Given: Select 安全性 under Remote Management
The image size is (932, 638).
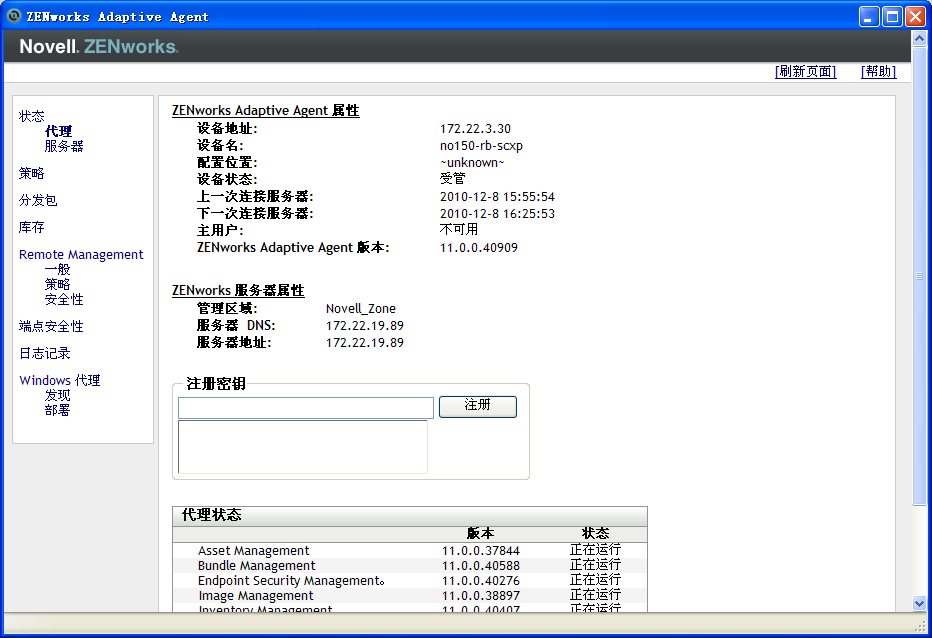Looking at the screenshot, I should pyautogui.click(x=64, y=299).
